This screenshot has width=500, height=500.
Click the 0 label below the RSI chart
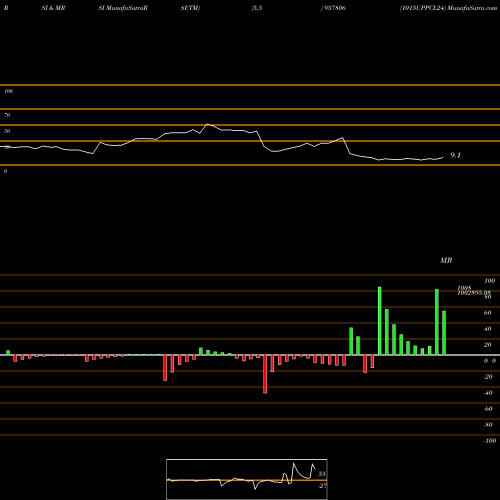click(5, 171)
